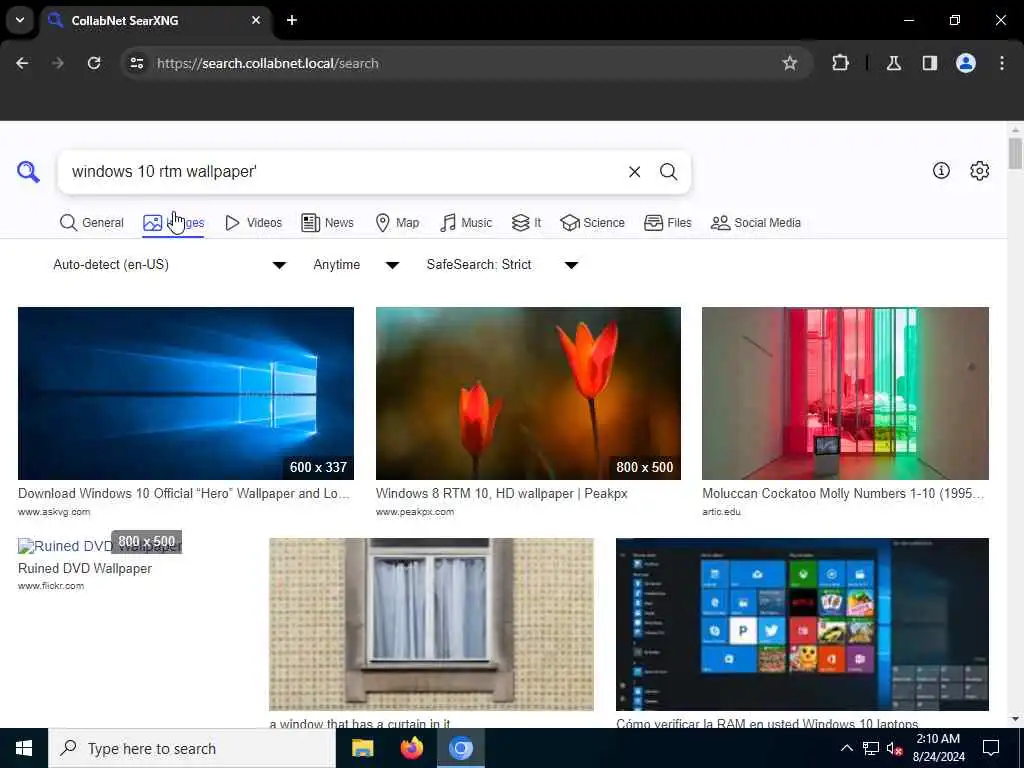1024x768 pixels.
Task: Click the www.peakpx.com source text
Action: [x=415, y=512]
